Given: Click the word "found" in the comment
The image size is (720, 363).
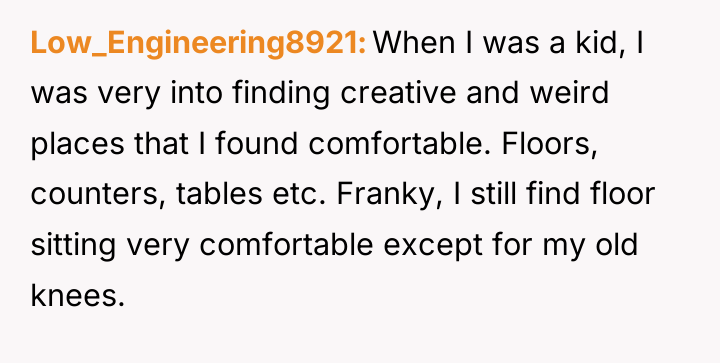Looking at the screenshot, I should [257, 144].
